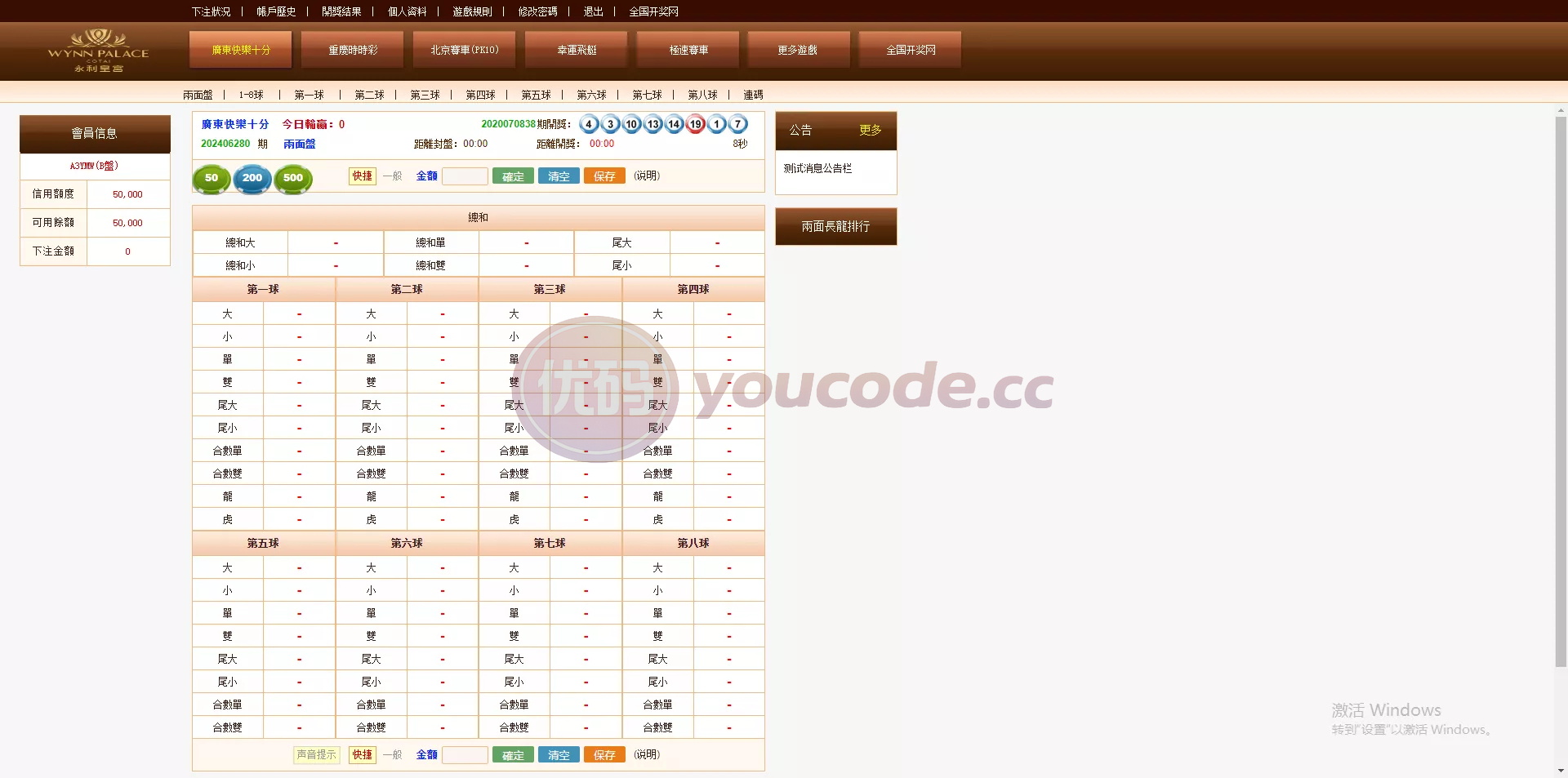Click 確定 button in the 声音提示 row
The width and height of the screenshot is (1568, 778).
coord(513,755)
